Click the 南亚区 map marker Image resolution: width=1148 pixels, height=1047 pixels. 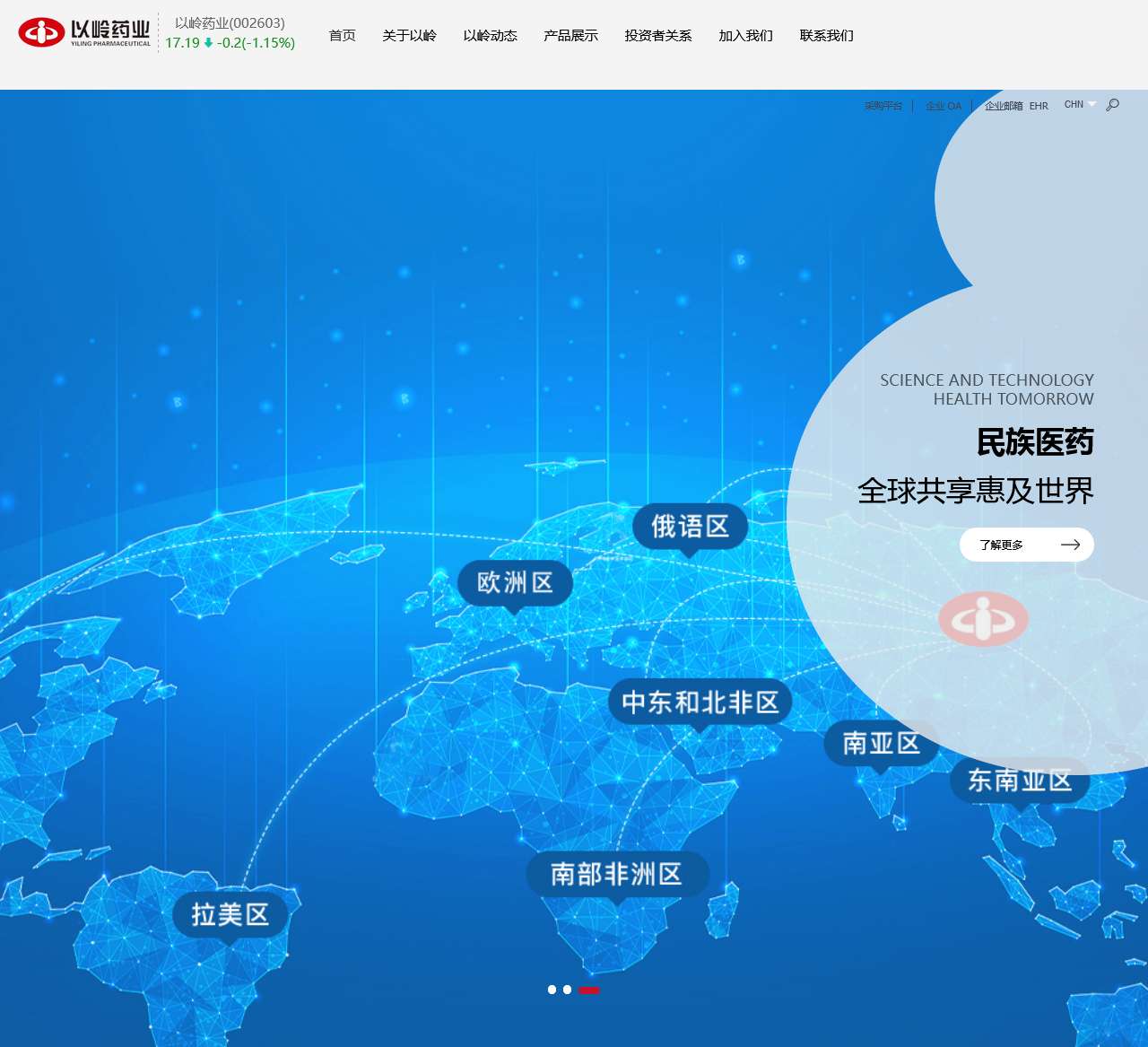pyautogui.click(x=881, y=743)
